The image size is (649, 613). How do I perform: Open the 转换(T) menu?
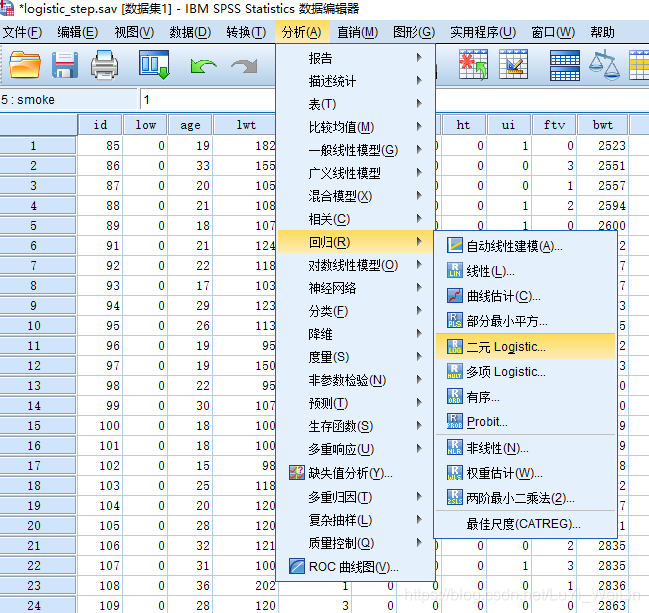(x=246, y=32)
